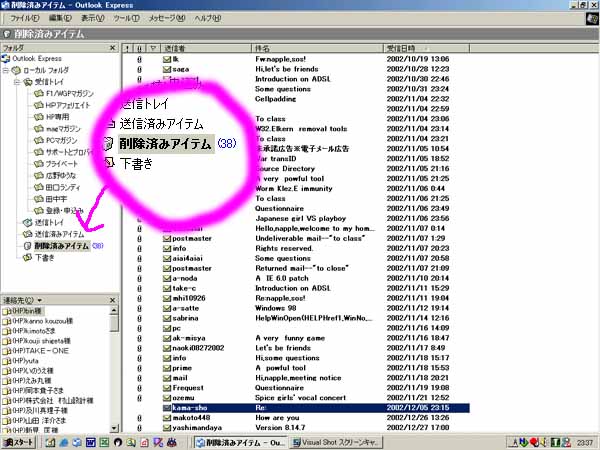
Task: Open the プライベート folder
Action: point(61,164)
